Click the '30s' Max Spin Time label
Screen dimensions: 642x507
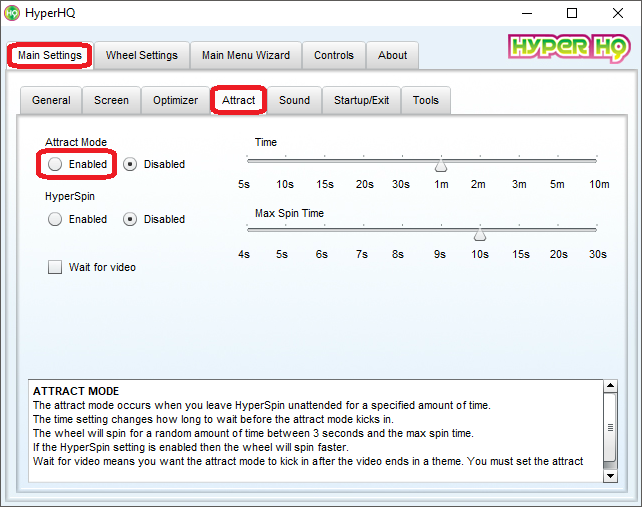pyautogui.click(x=598, y=254)
